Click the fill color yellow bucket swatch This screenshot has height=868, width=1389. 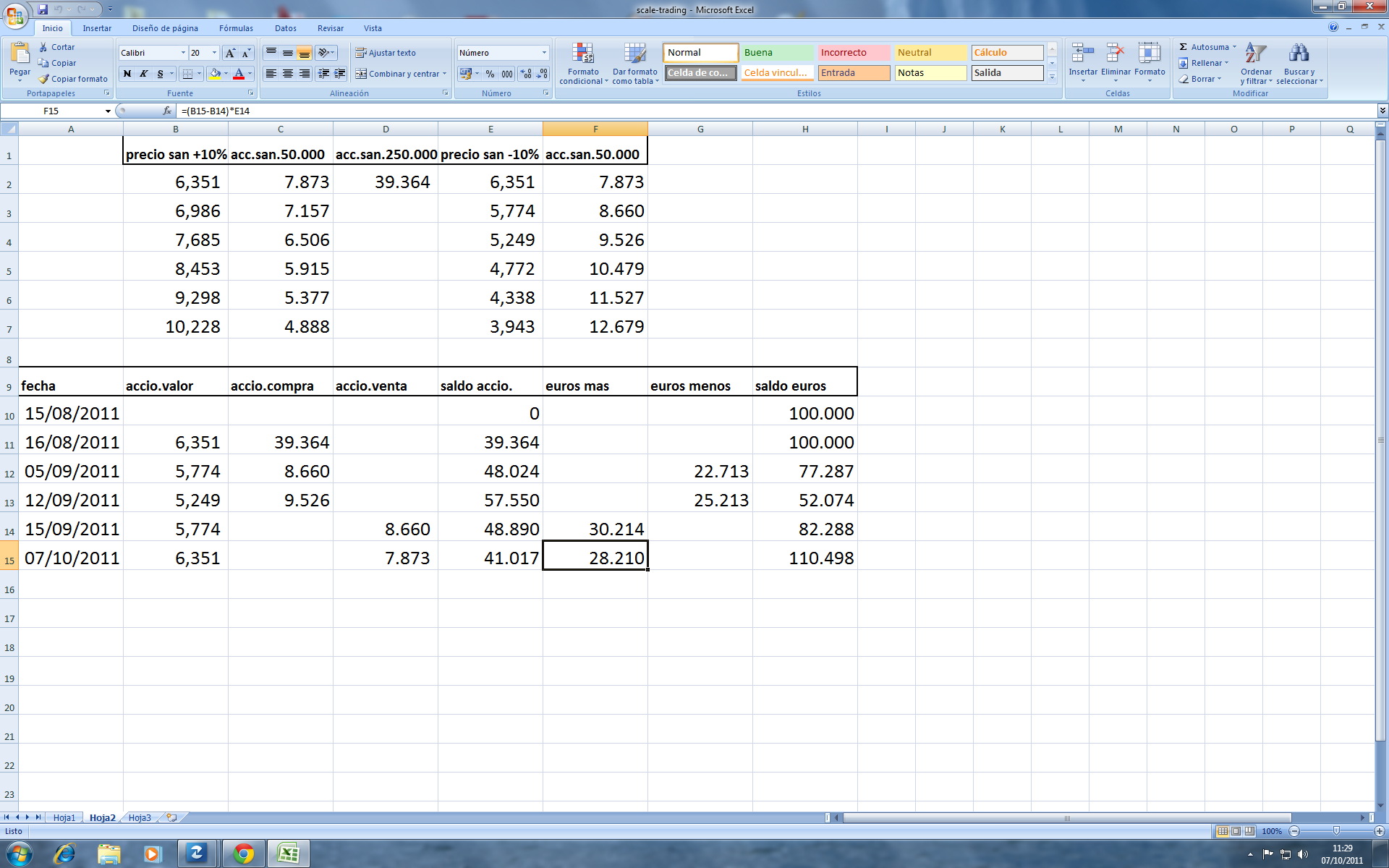point(215,74)
